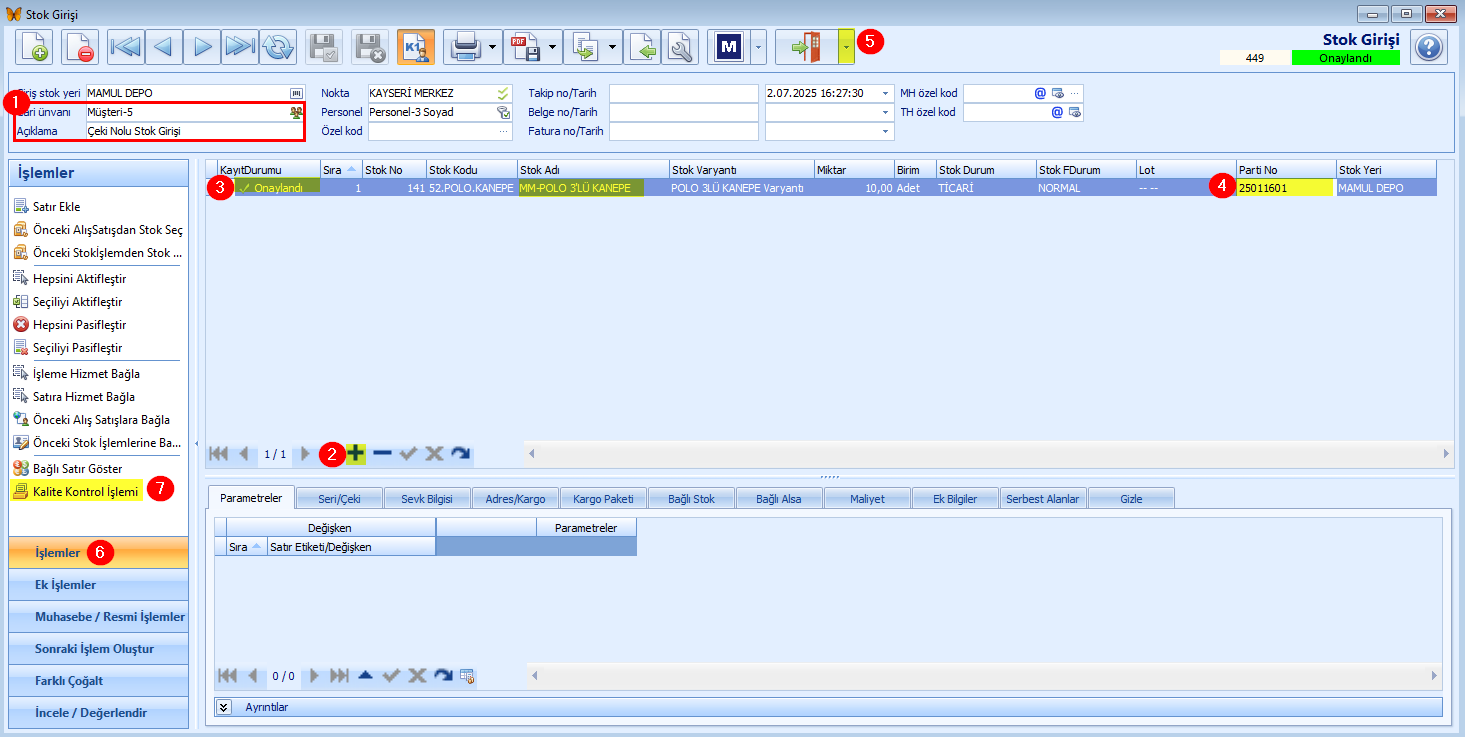The image size is (1465, 737).
Task: Click the refresh arrows icon in toolbar
Action: 278,47
